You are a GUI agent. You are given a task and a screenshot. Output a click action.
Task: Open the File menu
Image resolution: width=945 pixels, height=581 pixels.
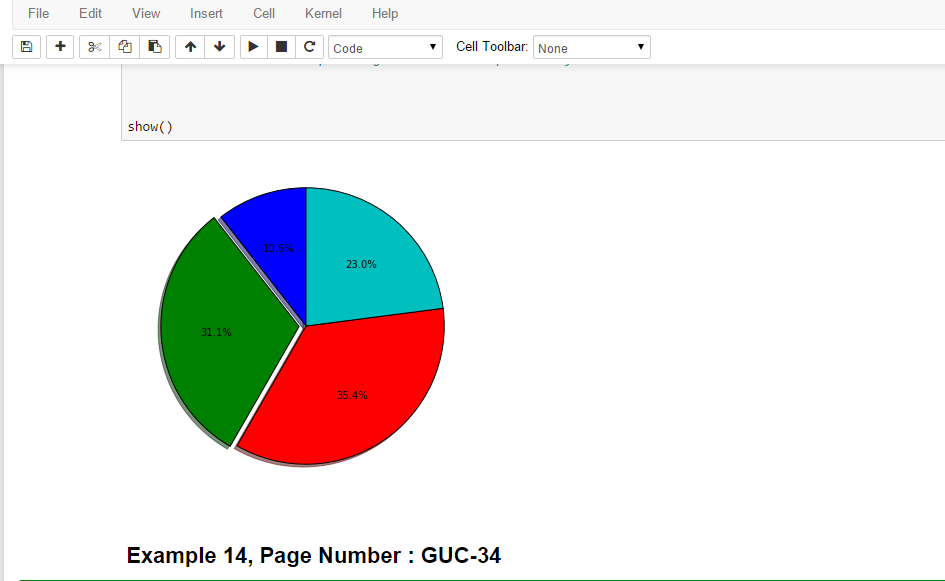pos(38,14)
